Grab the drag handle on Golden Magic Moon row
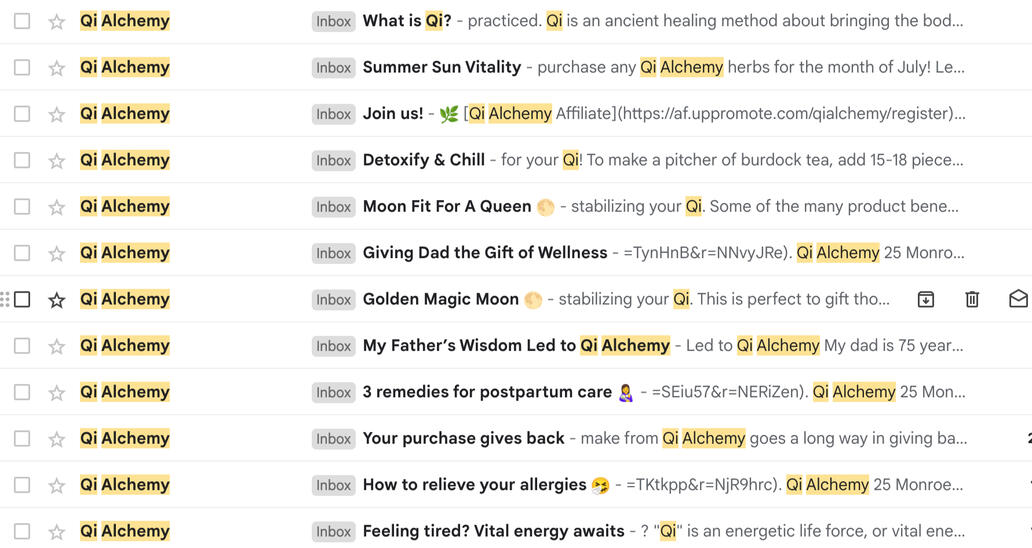 5,299
